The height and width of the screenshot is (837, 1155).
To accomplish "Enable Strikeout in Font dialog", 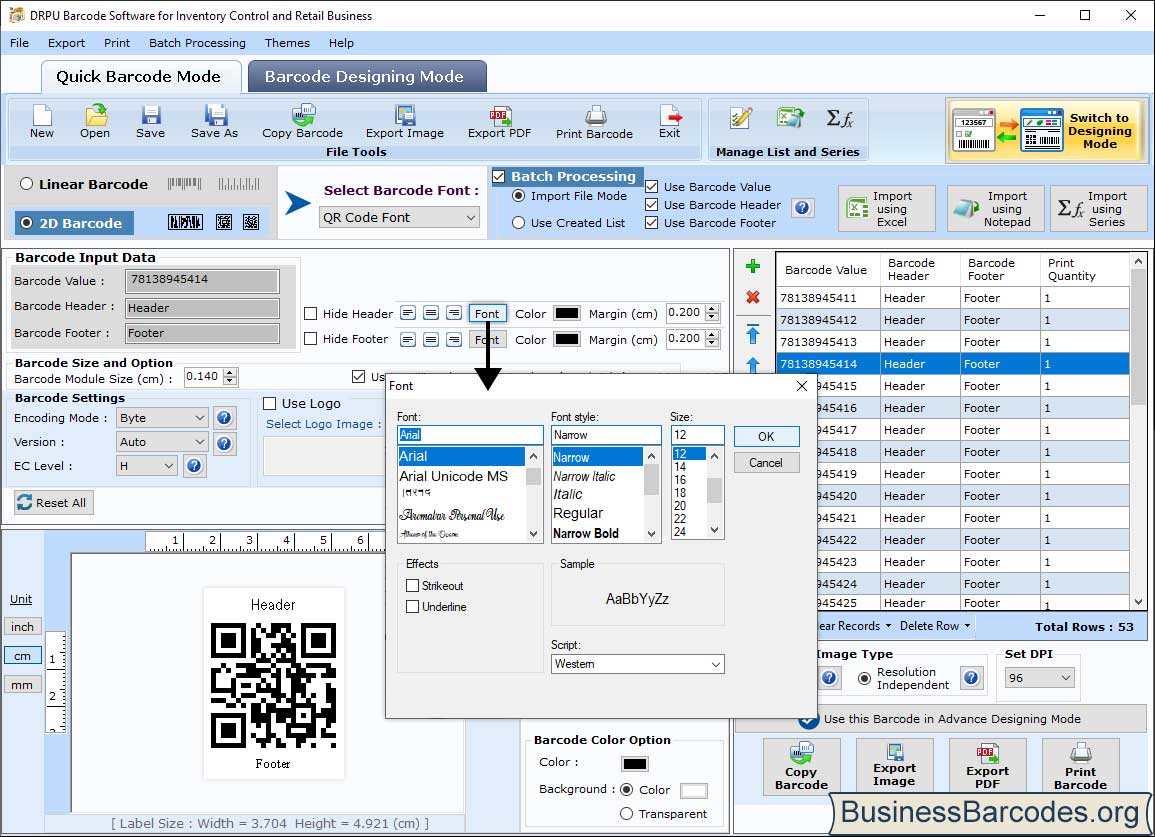I will [x=412, y=586].
